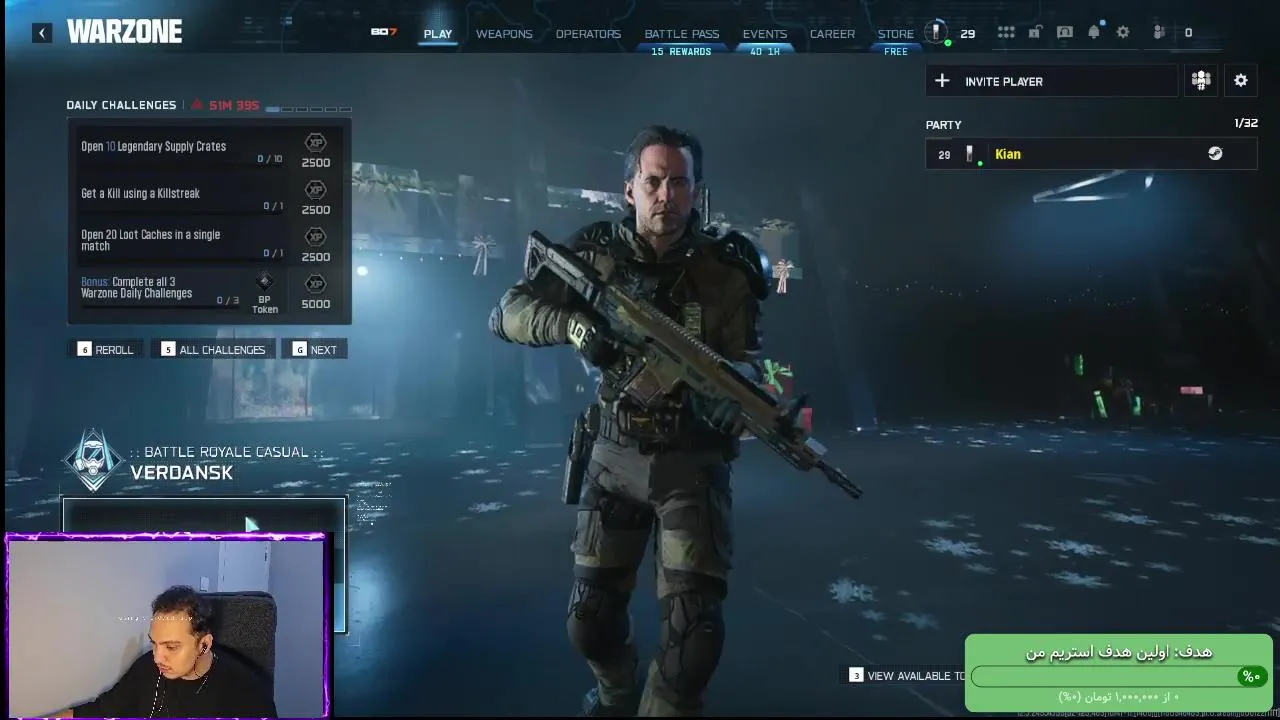Open the social friends icon
This screenshot has height=720, width=1280.
coord(1159,33)
